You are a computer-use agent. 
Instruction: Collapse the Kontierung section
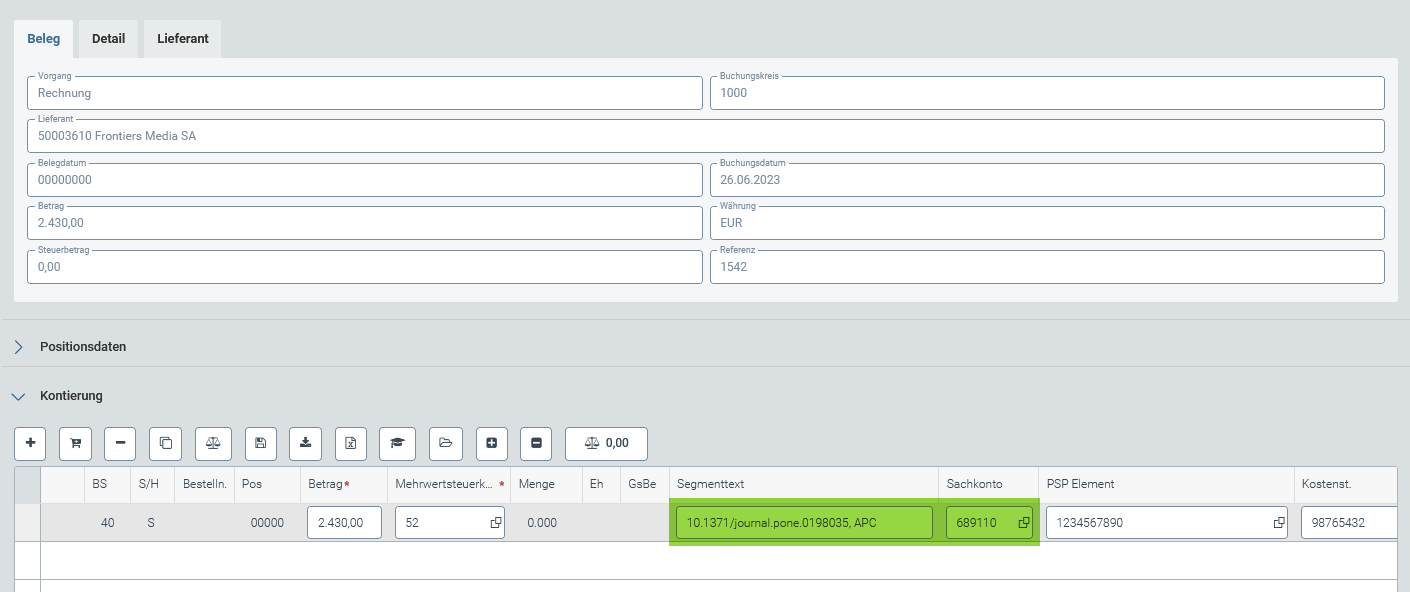tap(18, 396)
